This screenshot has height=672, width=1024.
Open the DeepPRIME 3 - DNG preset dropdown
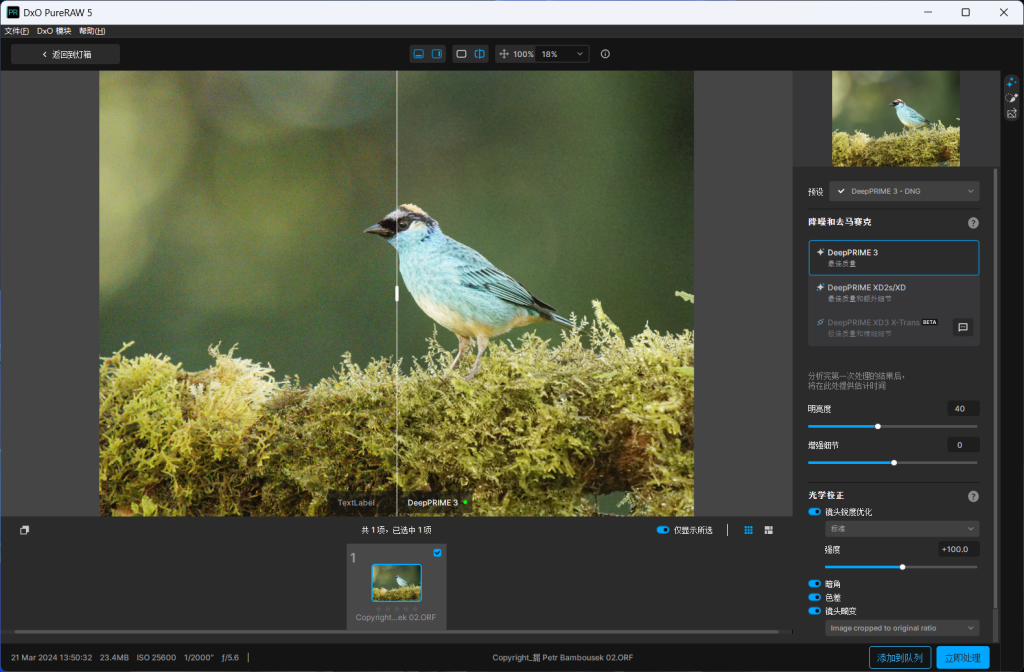coord(903,191)
